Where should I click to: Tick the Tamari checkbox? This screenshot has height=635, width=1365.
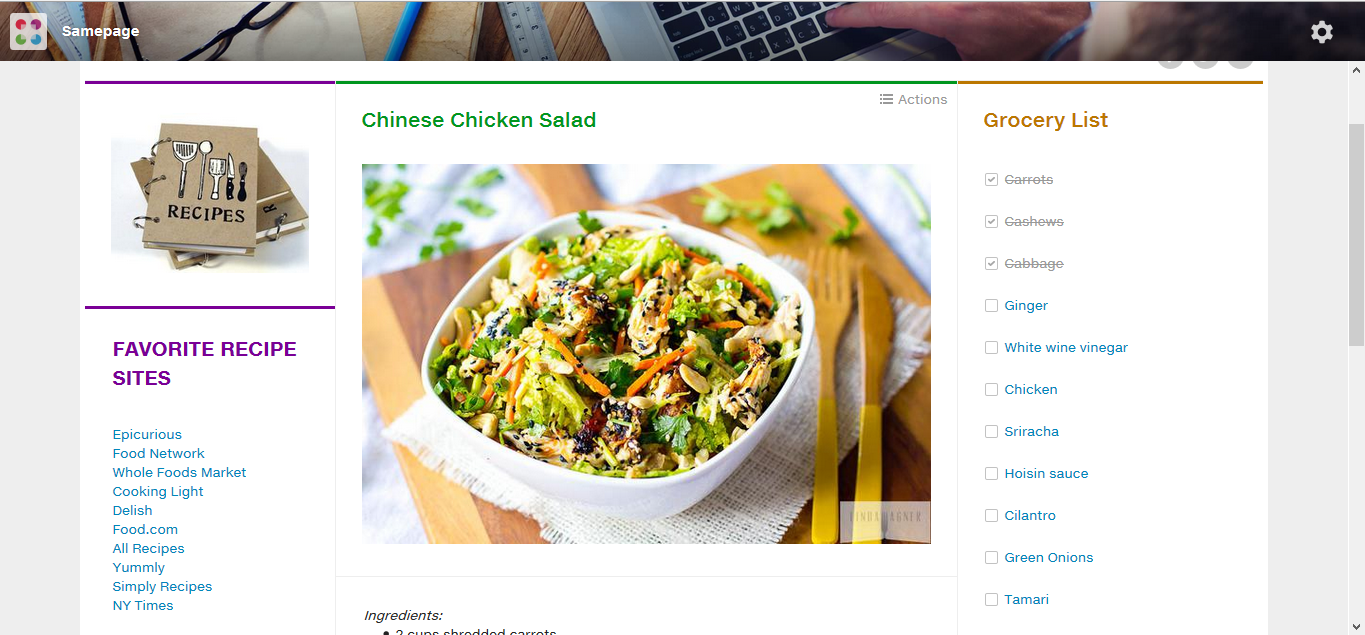(x=991, y=600)
